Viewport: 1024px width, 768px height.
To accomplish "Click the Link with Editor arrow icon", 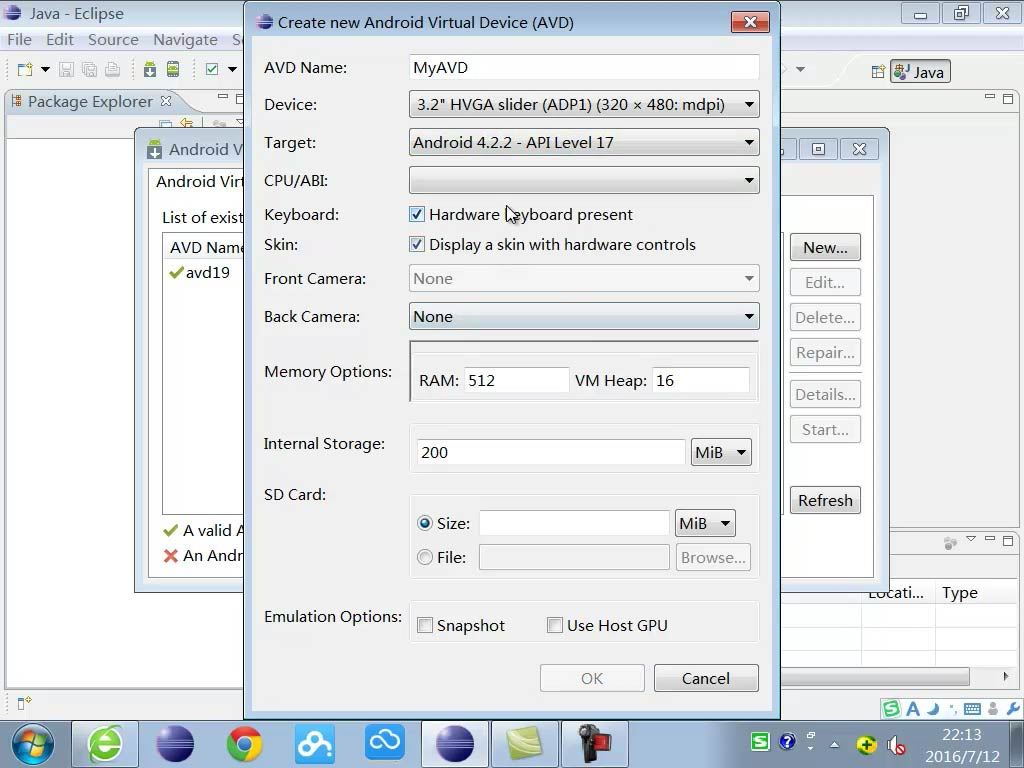I will pyautogui.click(x=187, y=123).
